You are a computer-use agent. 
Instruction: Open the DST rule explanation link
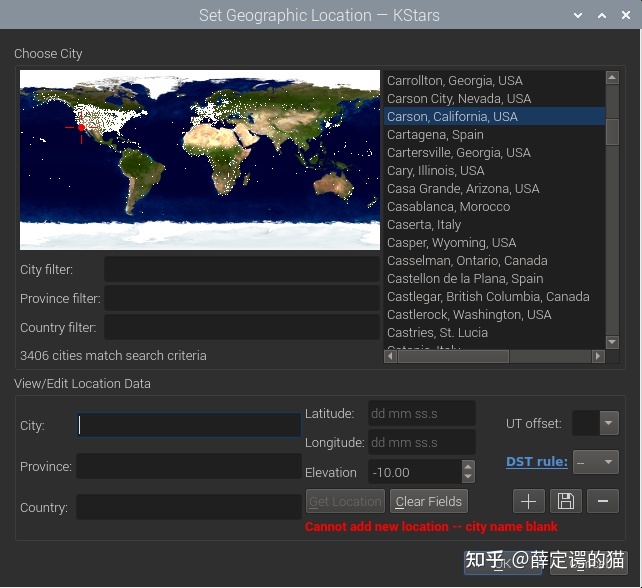pyautogui.click(x=536, y=461)
